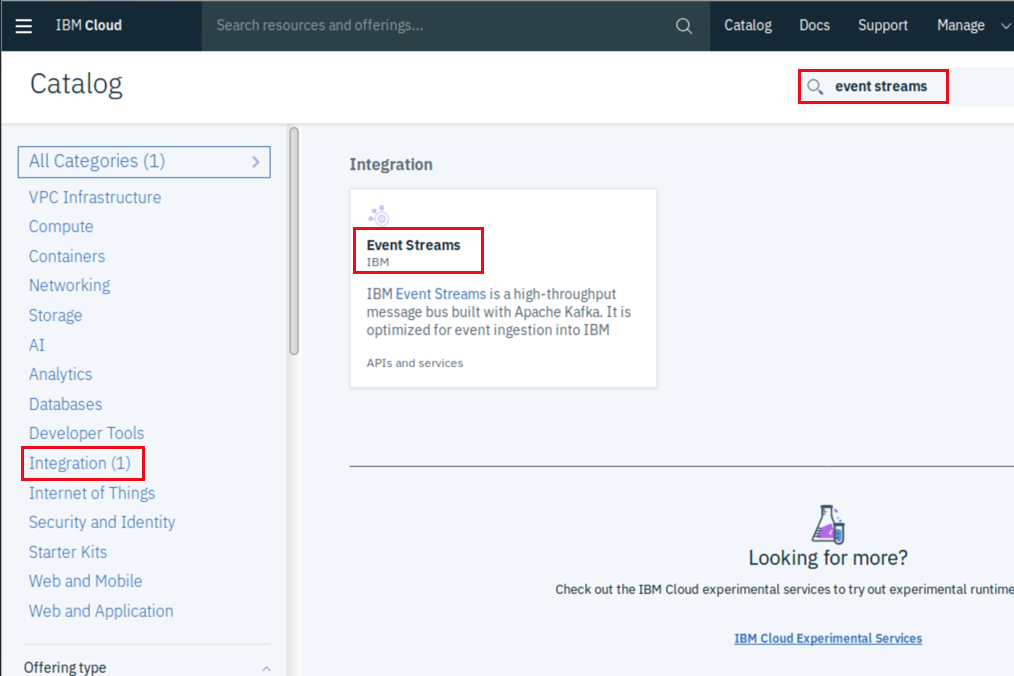Click the catalog search magnifier icon
This screenshot has height=676, width=1014.
pyautogui.click(x=815, y=87)
